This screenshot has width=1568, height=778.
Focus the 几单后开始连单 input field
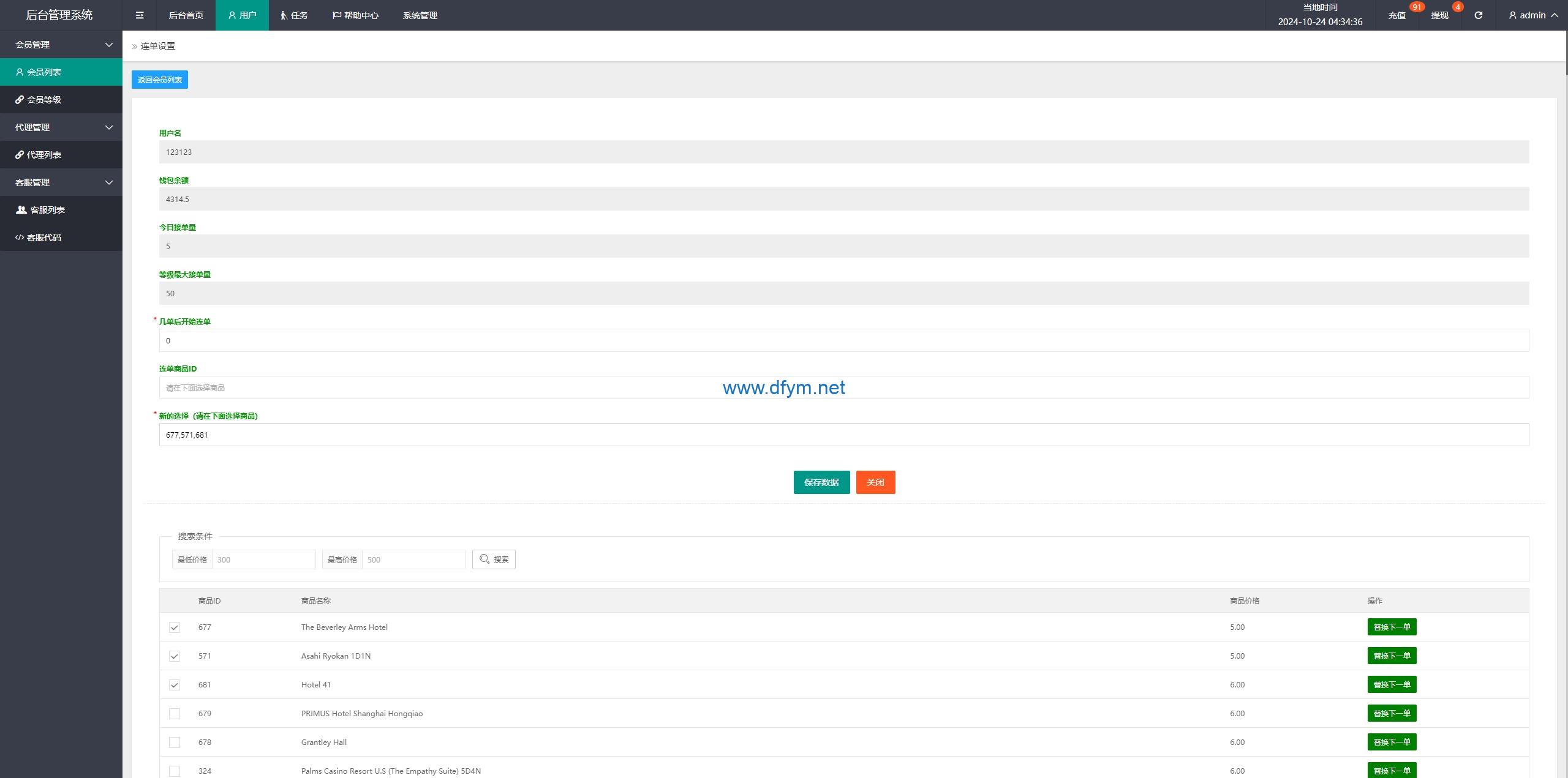844,340
